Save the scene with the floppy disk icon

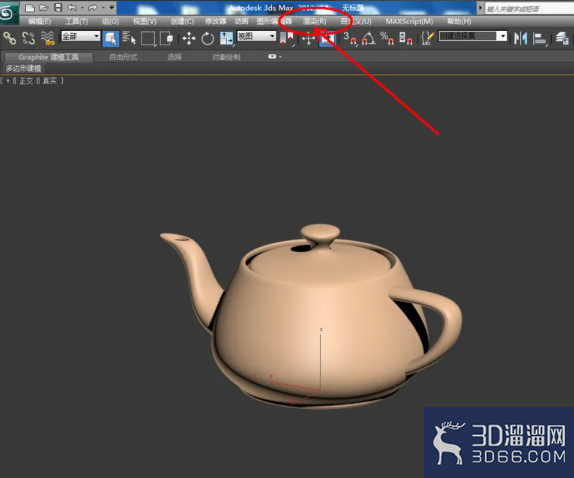58,8
